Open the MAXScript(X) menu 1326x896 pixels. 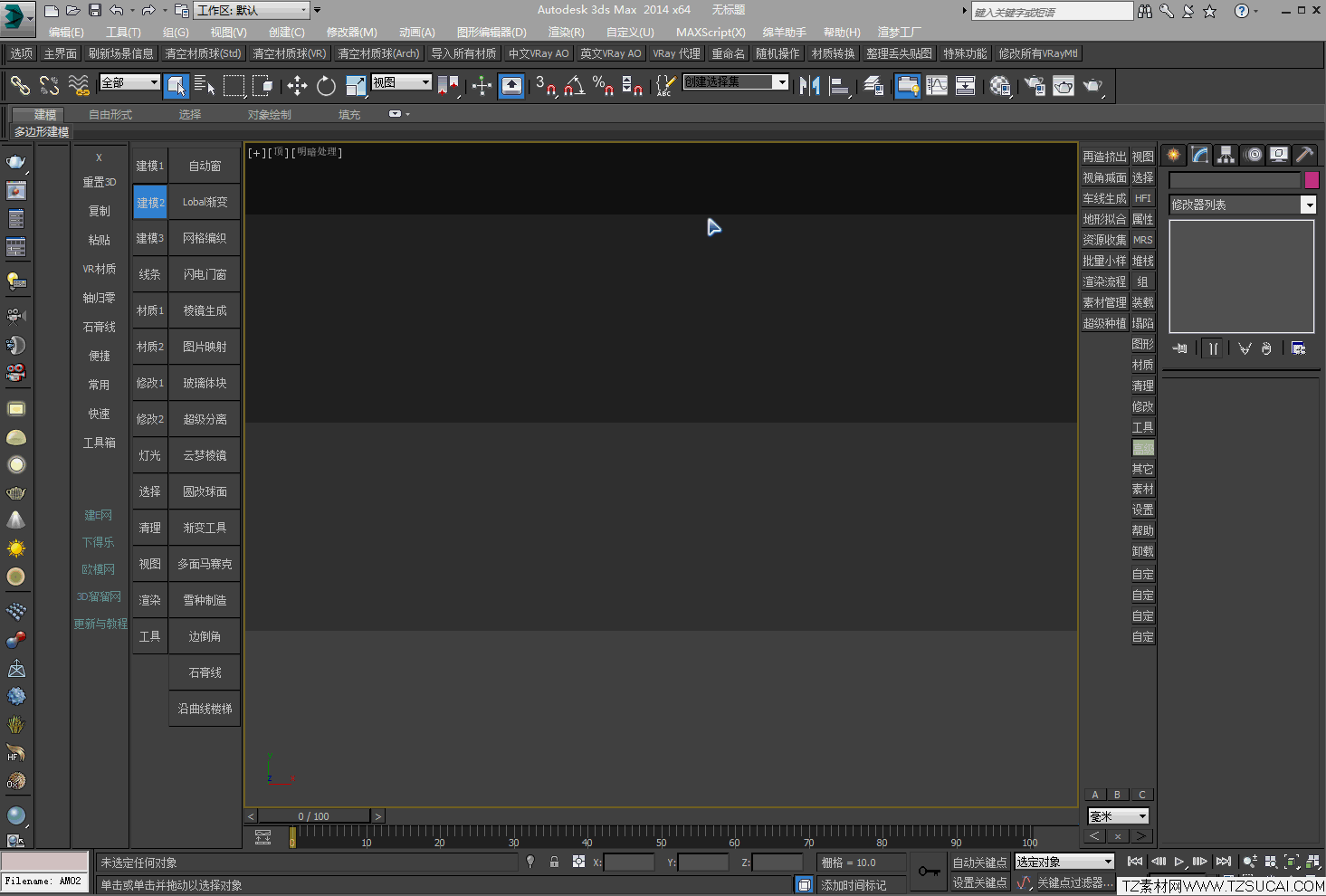coord(711,32)
